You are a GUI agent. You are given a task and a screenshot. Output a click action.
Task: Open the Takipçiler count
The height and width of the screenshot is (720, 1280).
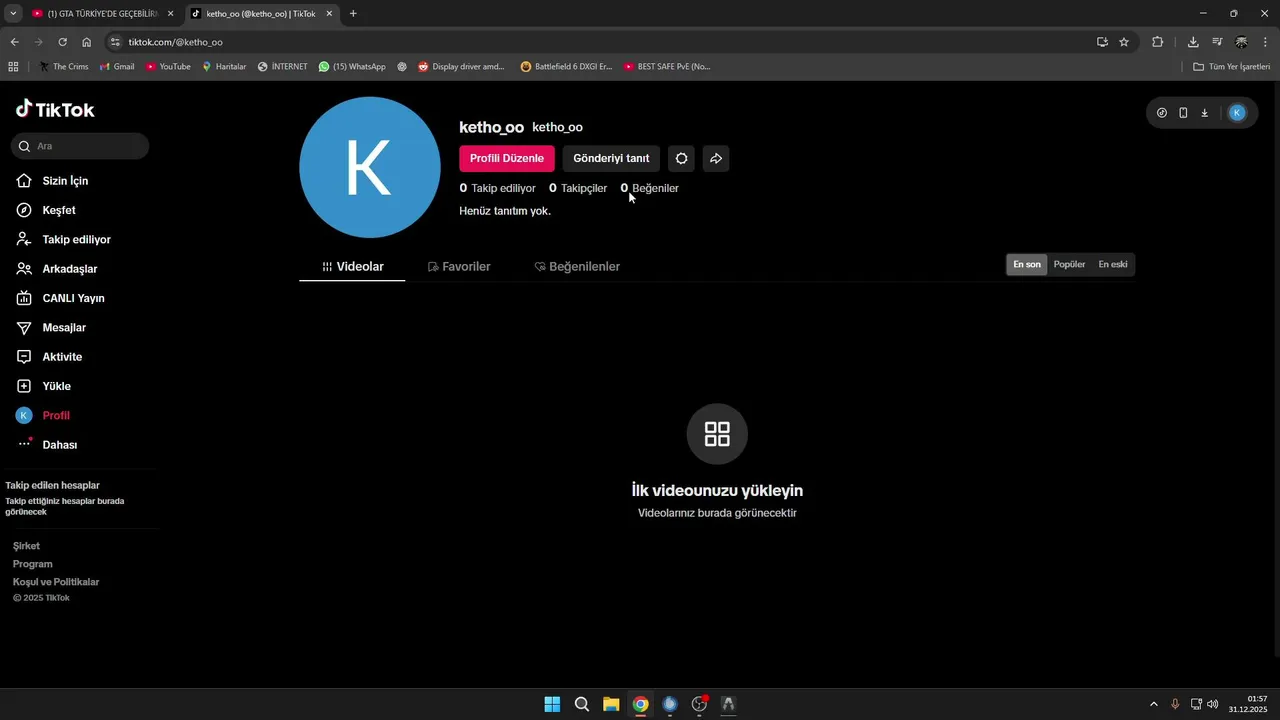tap(578, 188)
